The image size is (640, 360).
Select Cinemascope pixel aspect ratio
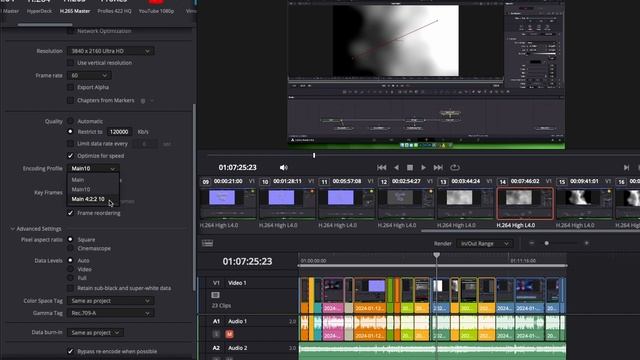70,248
